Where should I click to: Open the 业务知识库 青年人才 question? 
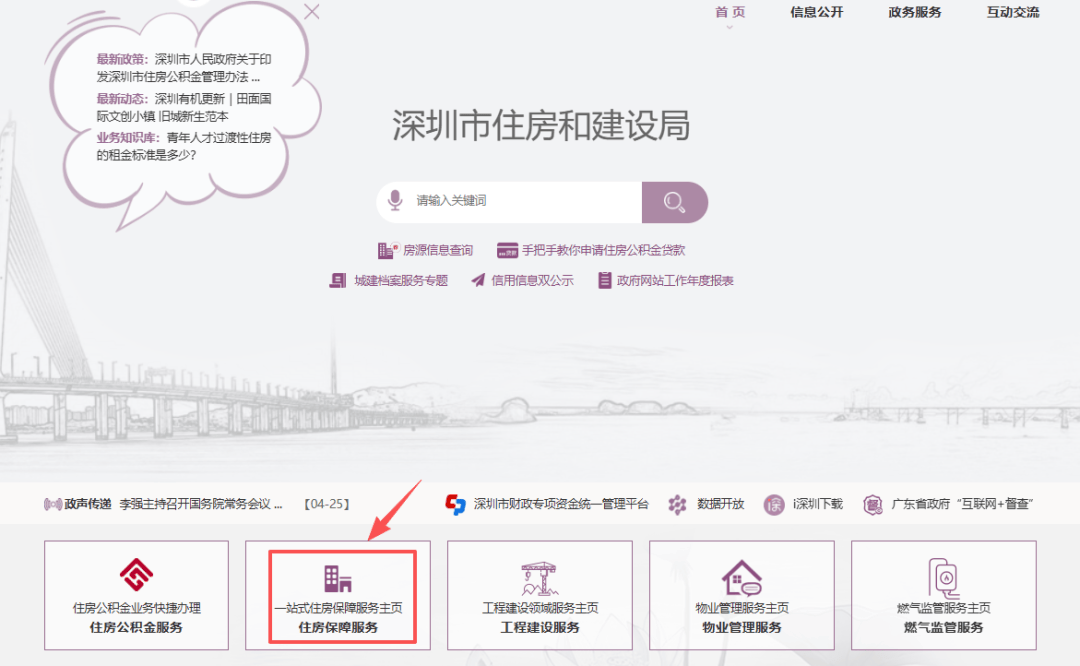[x=184, y=146]
